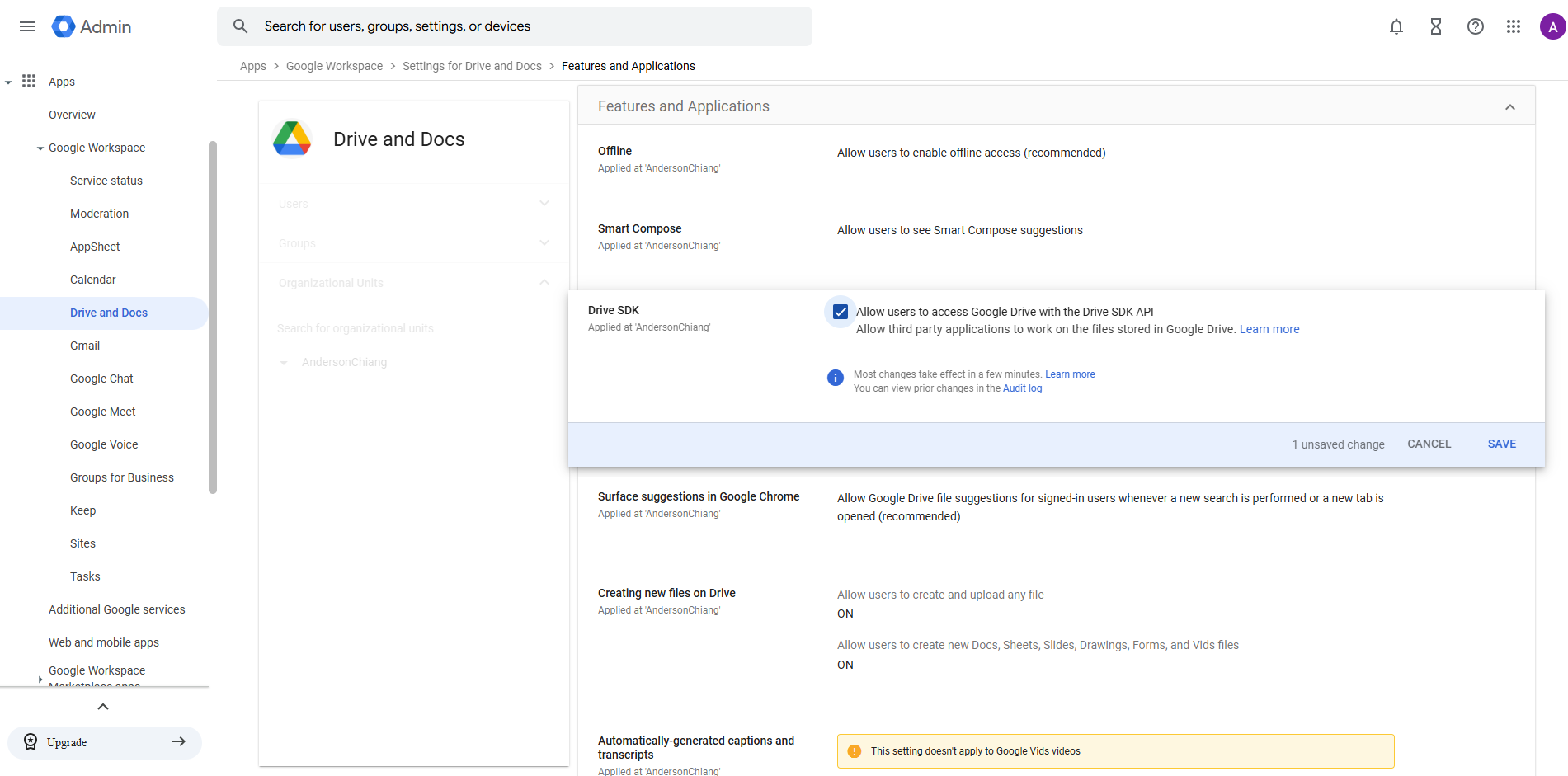Image resolution: width=1568 pixels, height=776 pixels.
Task: Go to Apps breadcrumb
Action: [x=253, y=66]
